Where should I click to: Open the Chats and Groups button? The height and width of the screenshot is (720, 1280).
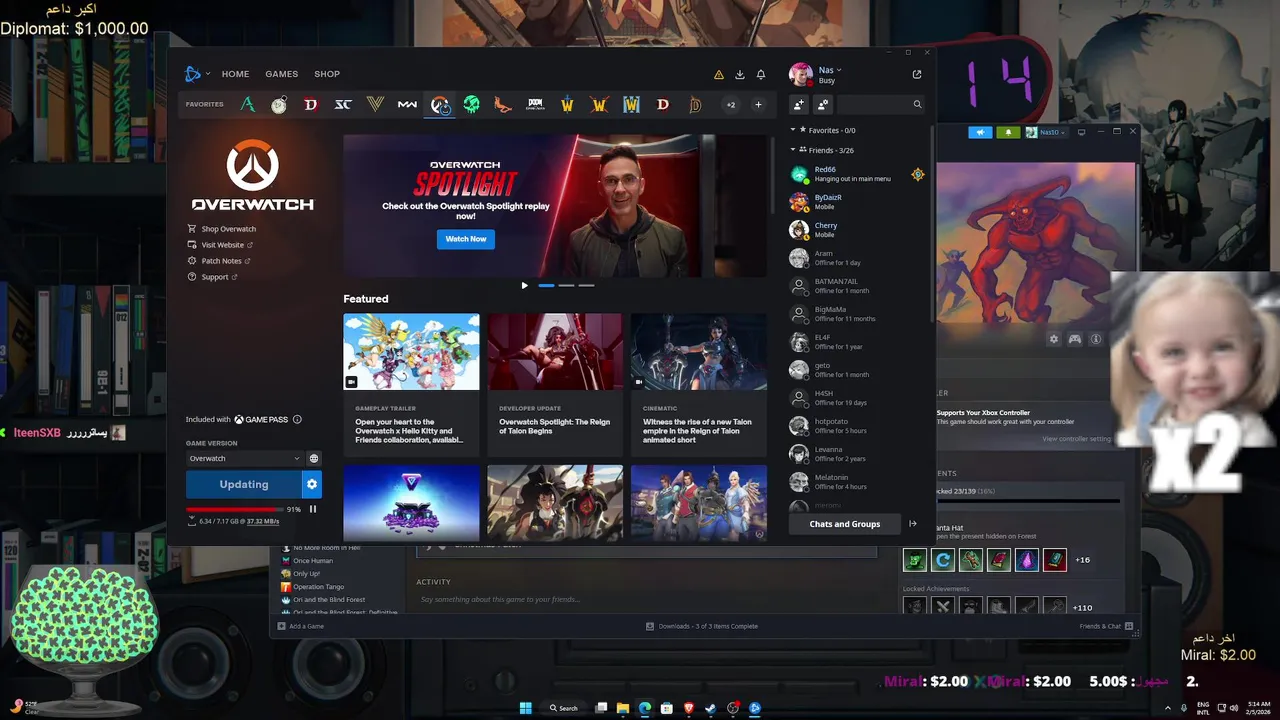pyautogui.click(x=845, y=524)
